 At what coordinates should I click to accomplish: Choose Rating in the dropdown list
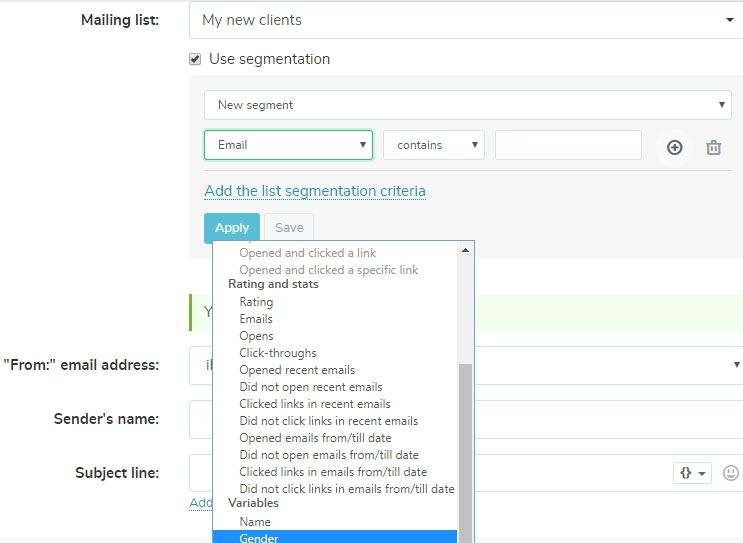[256, 302]
